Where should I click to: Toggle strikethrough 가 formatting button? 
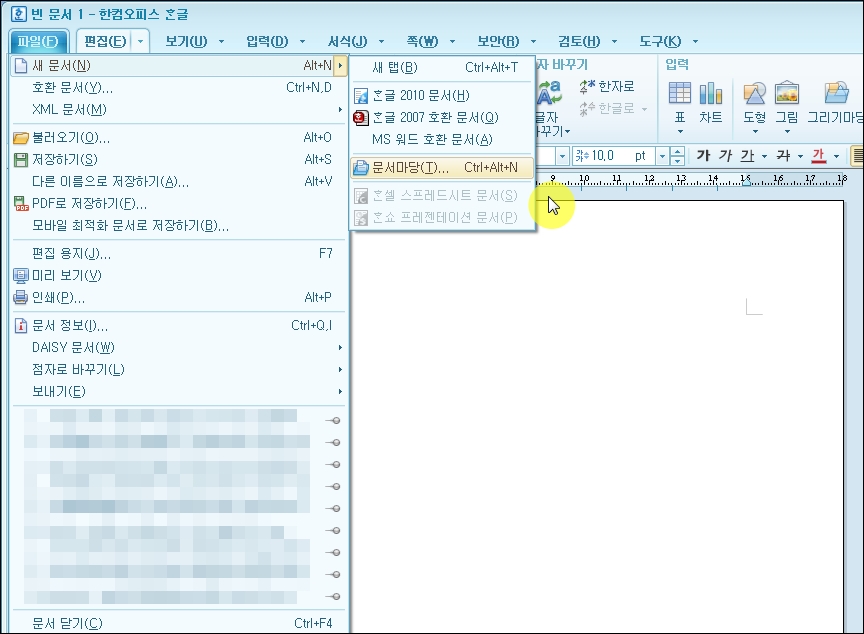[784, 156]
